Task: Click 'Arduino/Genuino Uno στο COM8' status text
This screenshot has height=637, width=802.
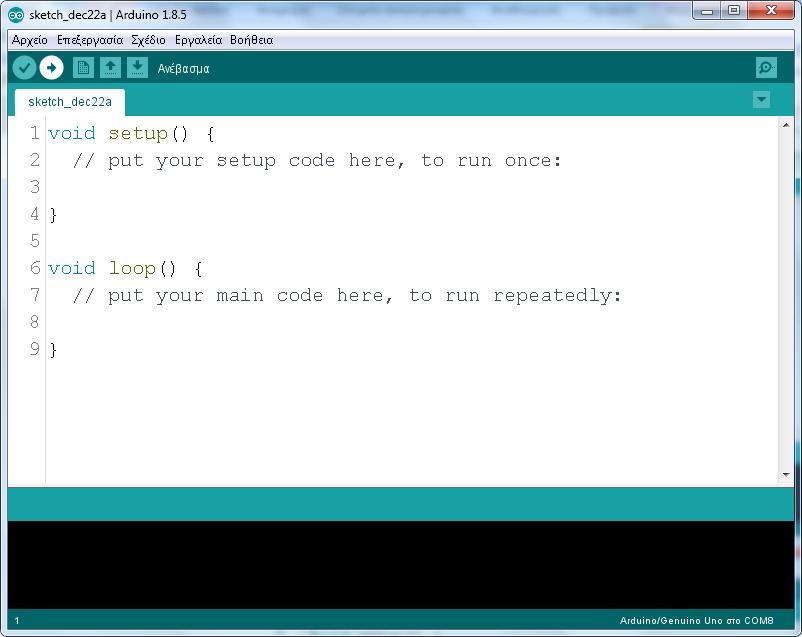Action: point(697,621)
